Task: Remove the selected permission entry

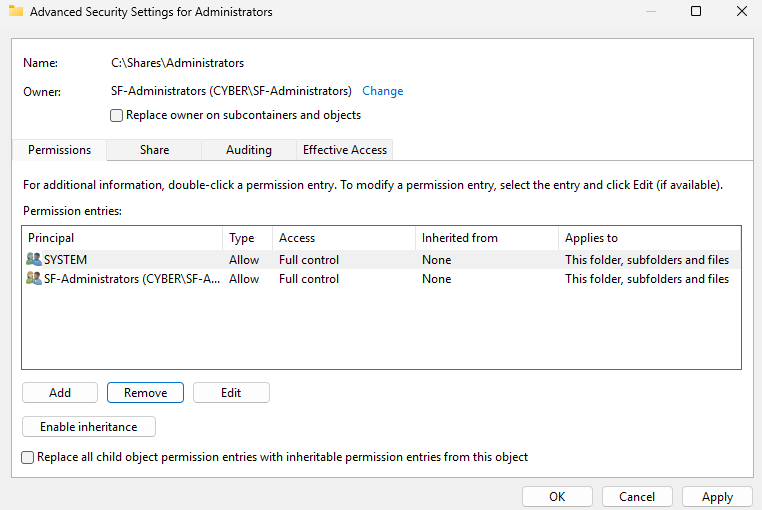Action: point(145,393)
